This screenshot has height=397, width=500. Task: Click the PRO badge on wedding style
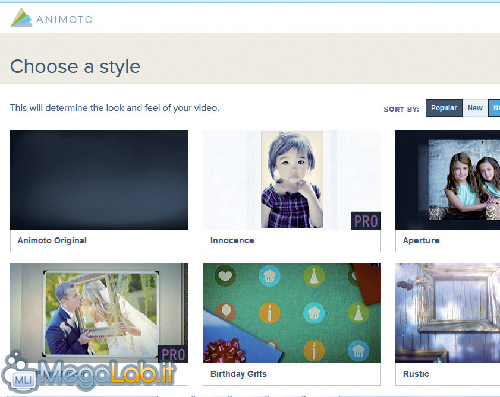[x=173, y=354]
